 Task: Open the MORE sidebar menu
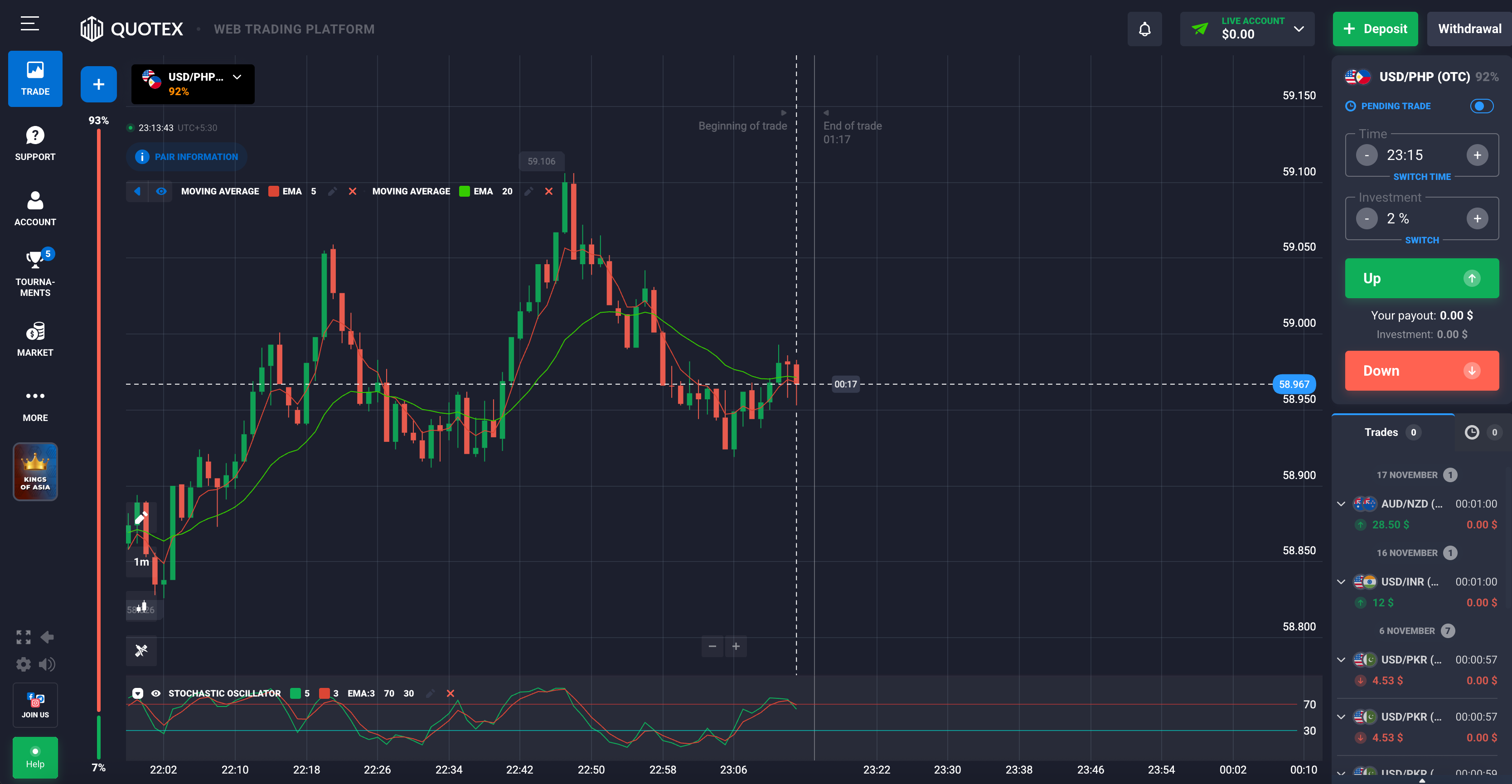click(x=35, y=404)
